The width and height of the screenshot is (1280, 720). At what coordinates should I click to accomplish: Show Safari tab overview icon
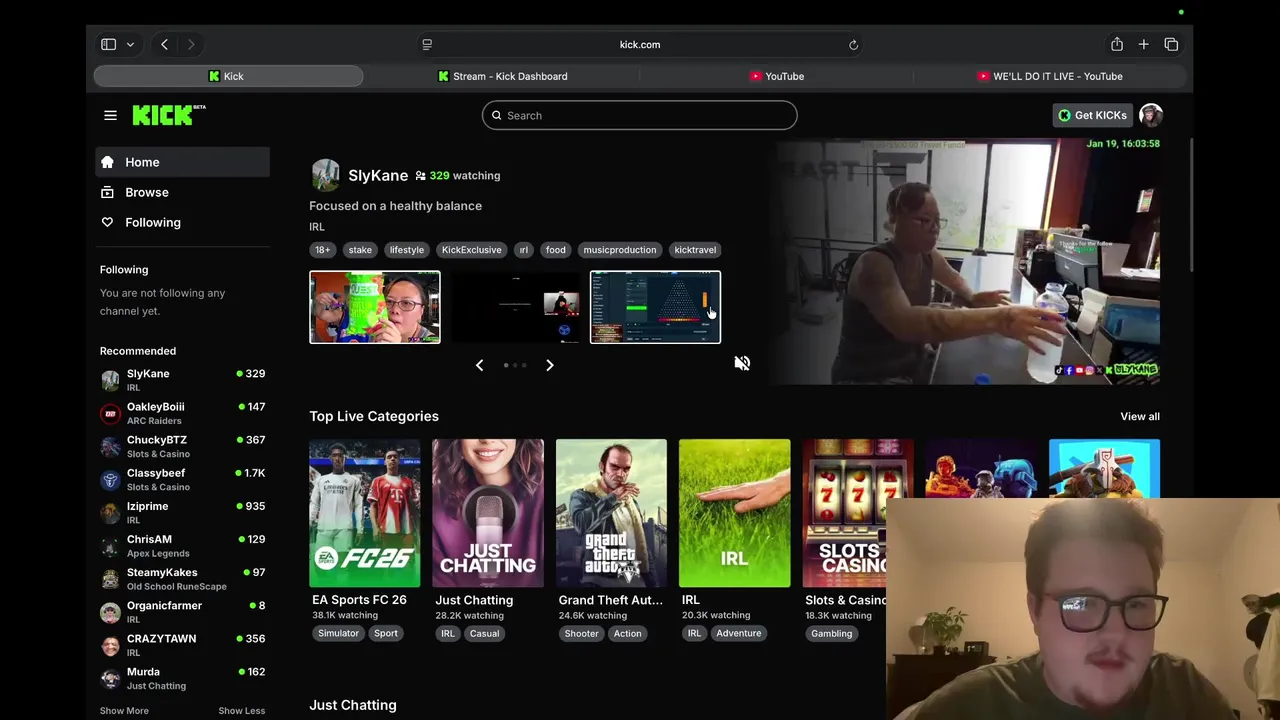click(1171, 44)
